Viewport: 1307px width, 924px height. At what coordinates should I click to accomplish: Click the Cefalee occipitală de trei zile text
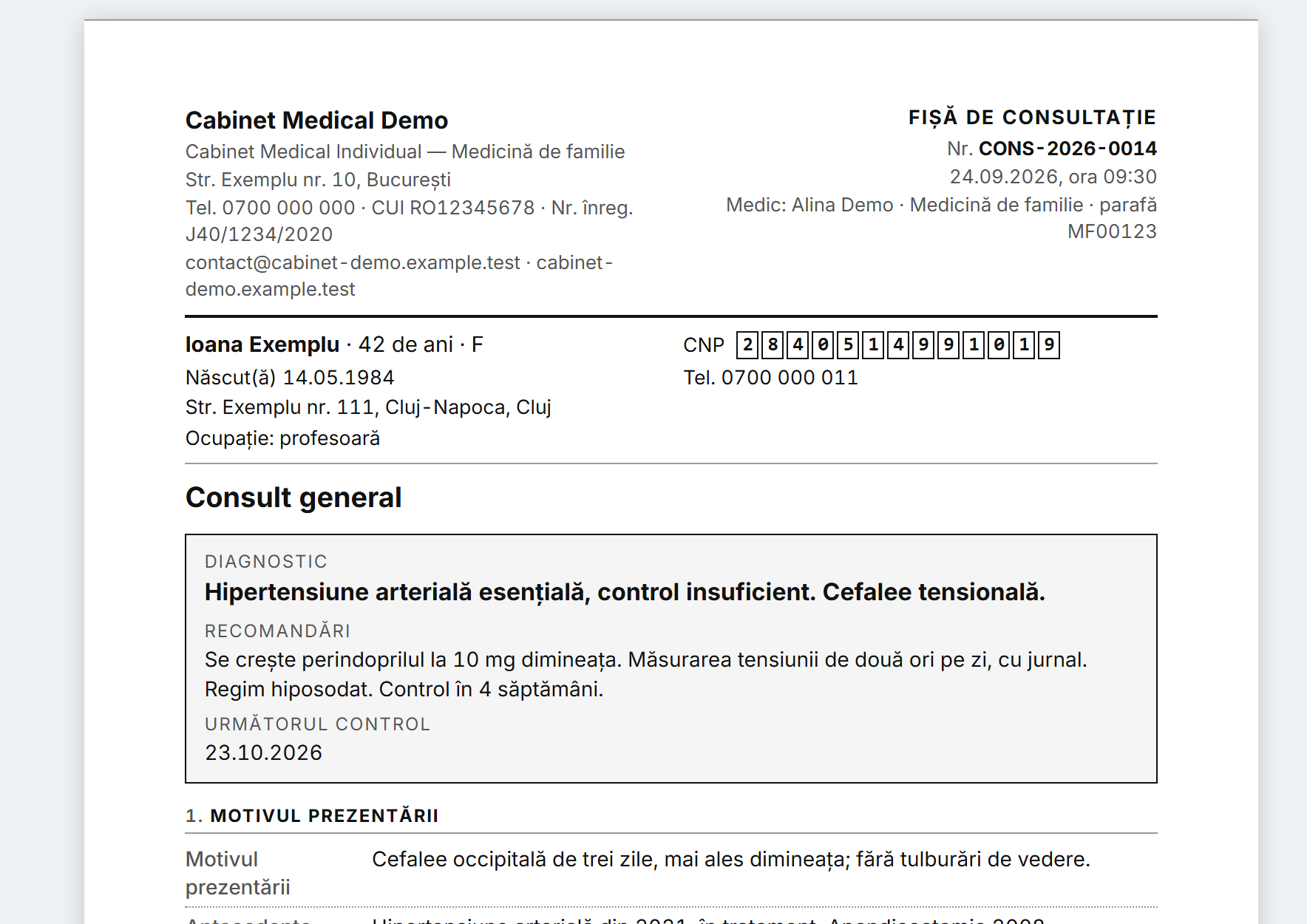731,860
